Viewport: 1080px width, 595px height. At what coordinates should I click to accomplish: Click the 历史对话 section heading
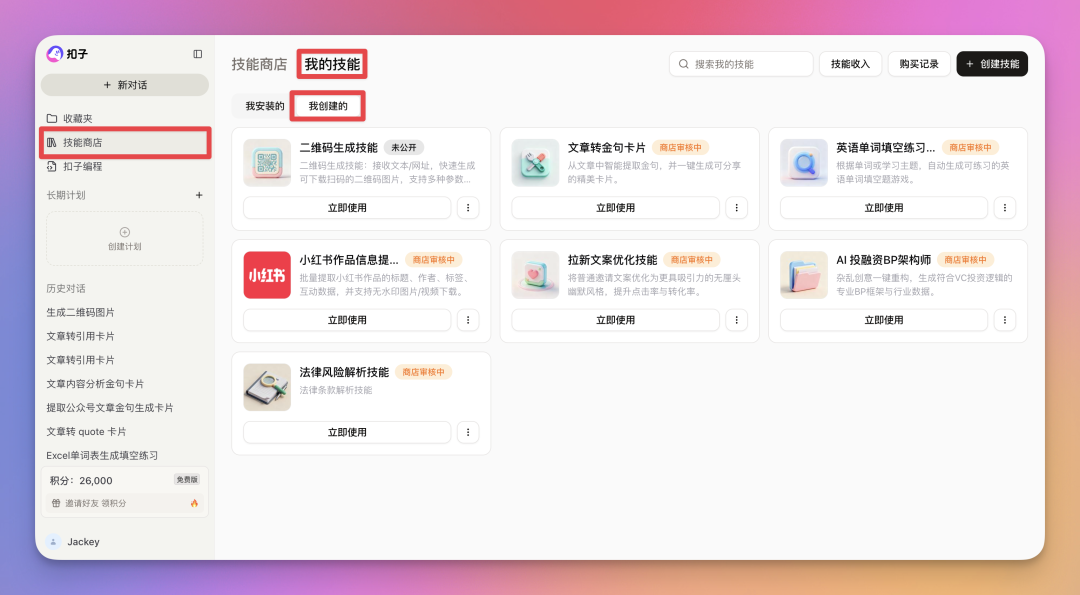point(66,289)
